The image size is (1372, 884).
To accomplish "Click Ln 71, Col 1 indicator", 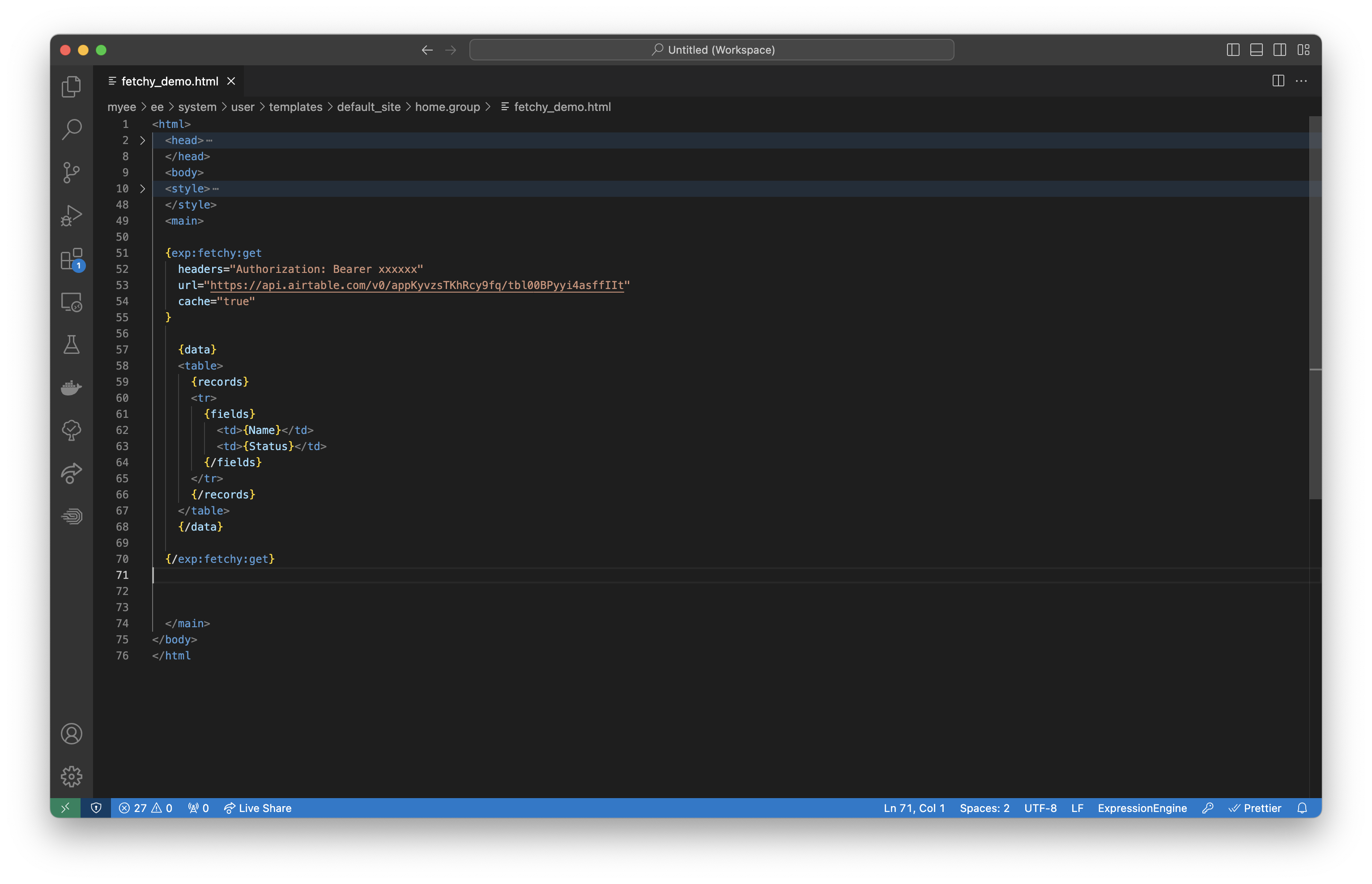I will [x=914, y=808].
